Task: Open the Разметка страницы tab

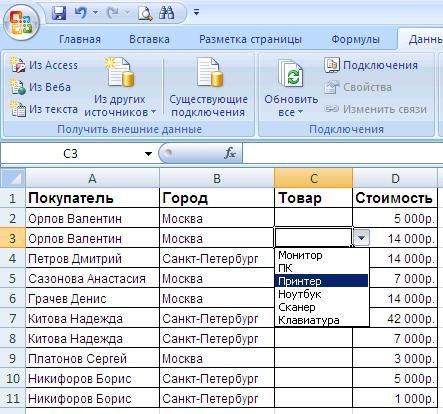Action: tap(250, 39)
